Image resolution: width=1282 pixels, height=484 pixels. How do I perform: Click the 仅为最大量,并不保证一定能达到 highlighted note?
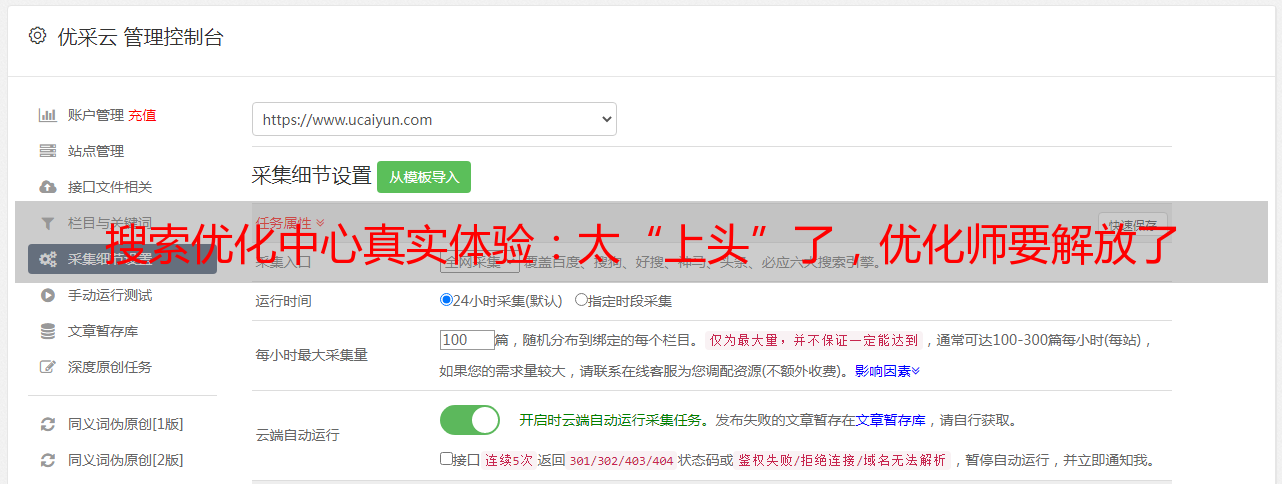tap(814, 340)
